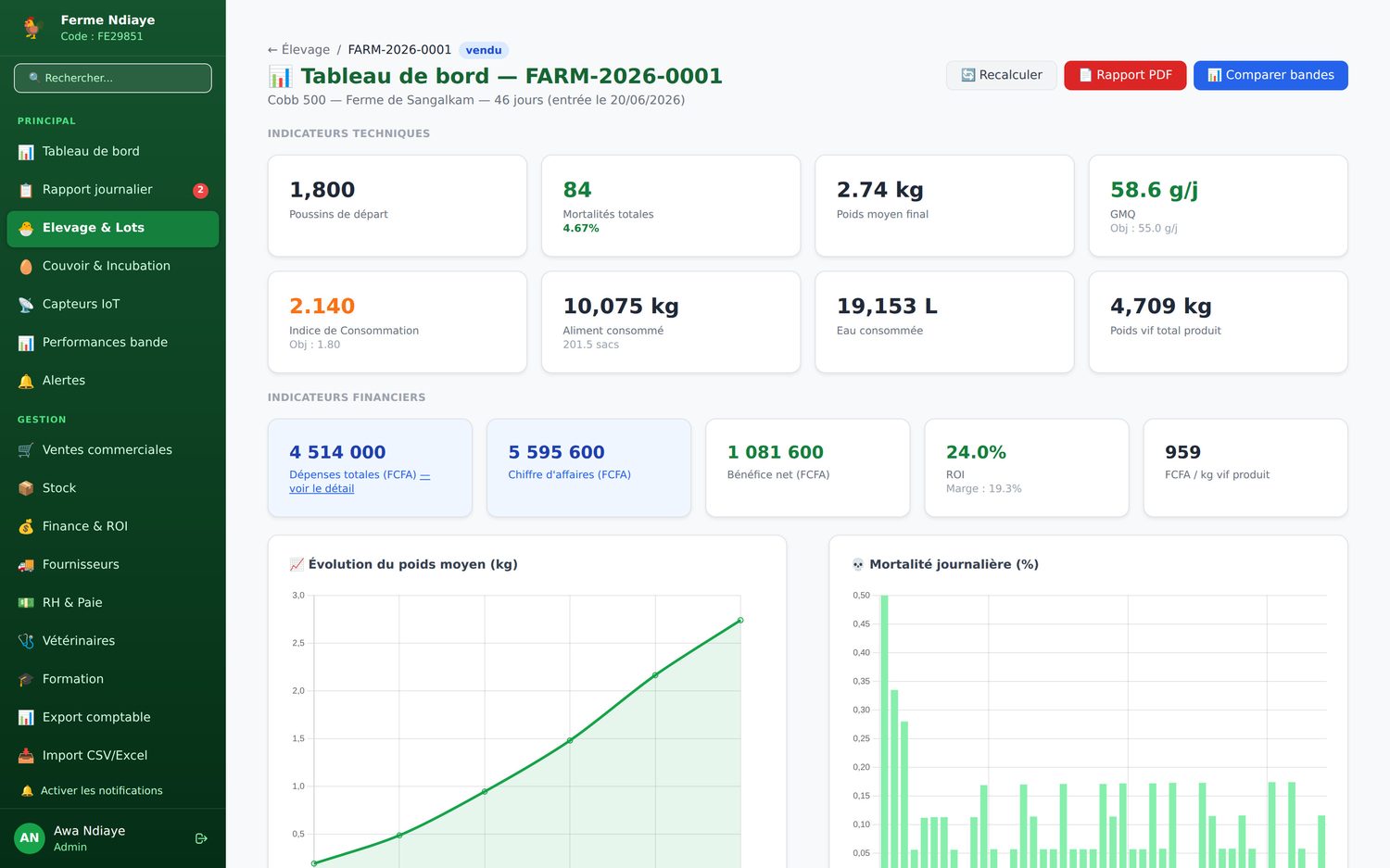Click the Recalculer button
This screenshot has height=868, width=1390.
[x=1002, y=75]
